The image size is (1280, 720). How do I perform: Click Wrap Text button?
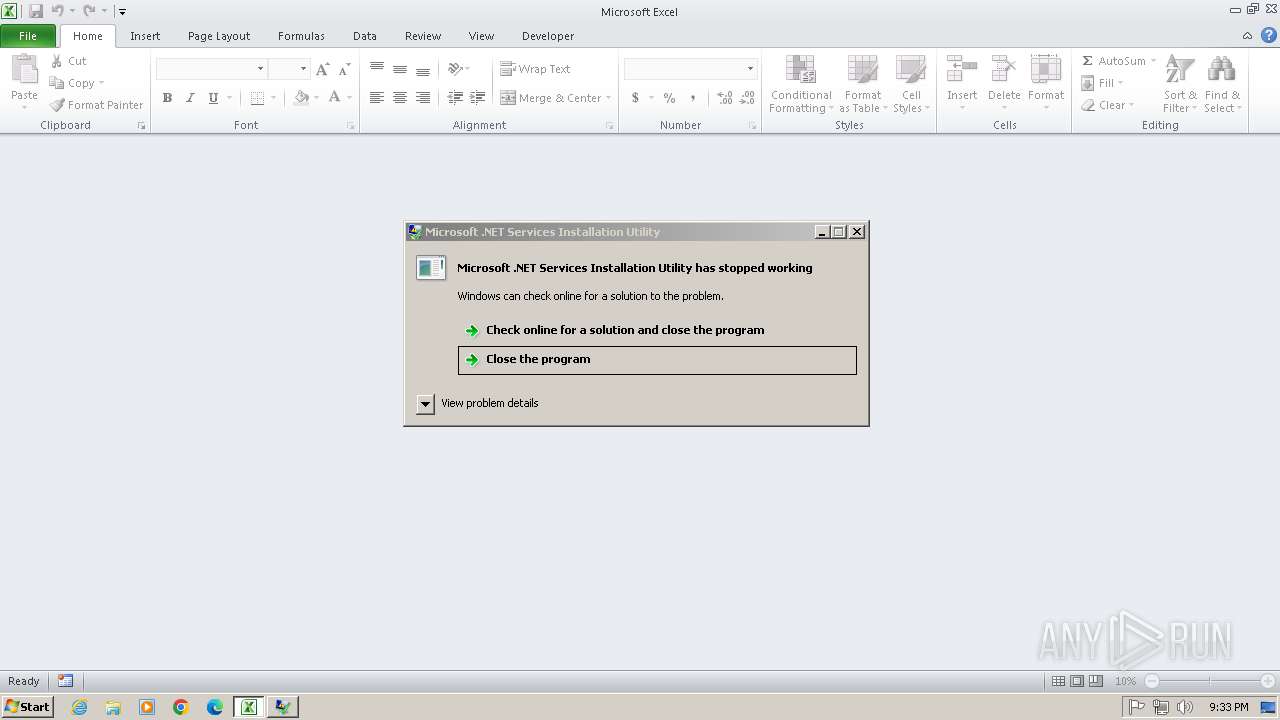pos(535,69)
